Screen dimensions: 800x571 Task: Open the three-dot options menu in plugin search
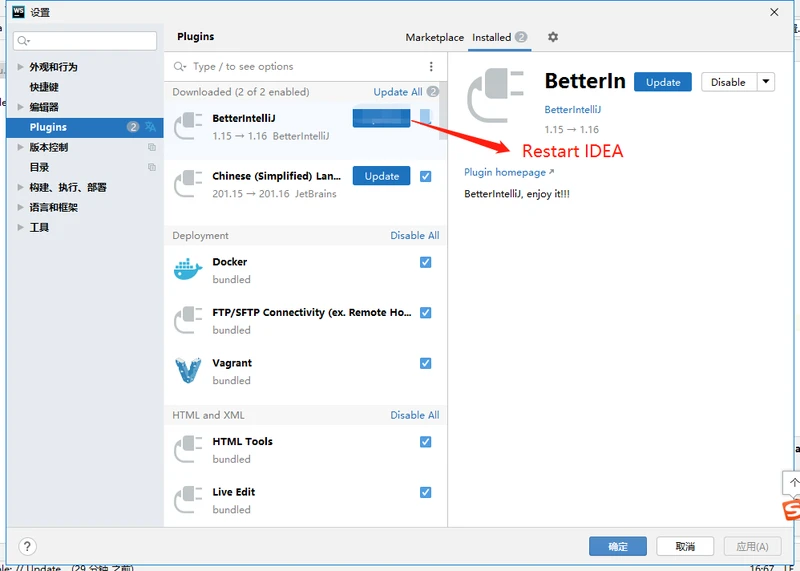[431, 67]
